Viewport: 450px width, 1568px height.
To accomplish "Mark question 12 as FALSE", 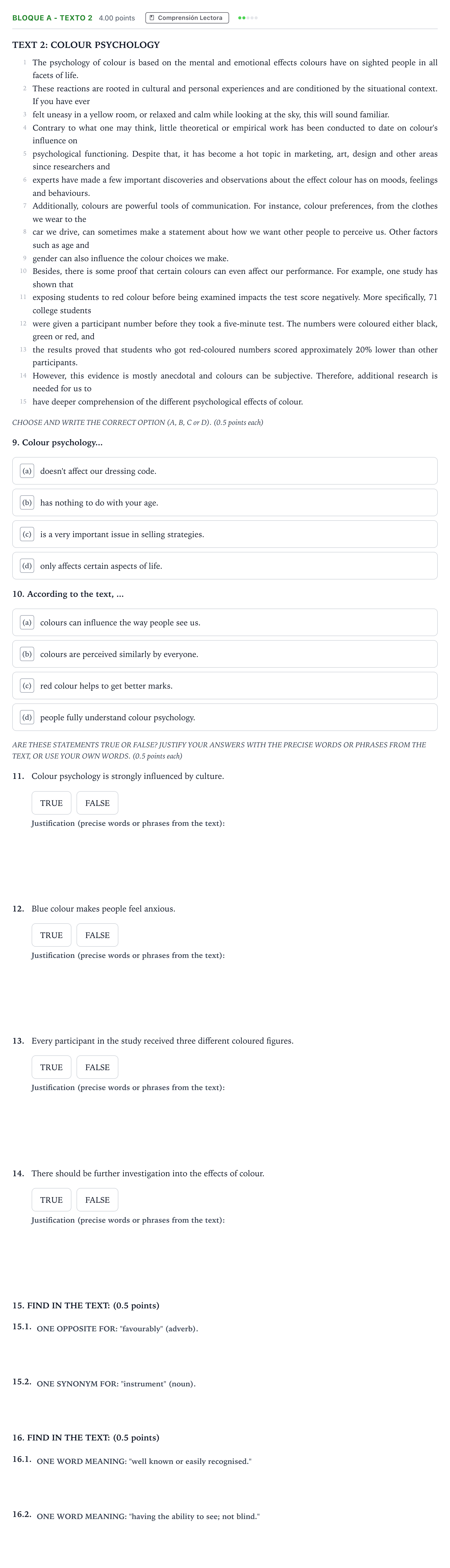I will click(x=97, y=935).
